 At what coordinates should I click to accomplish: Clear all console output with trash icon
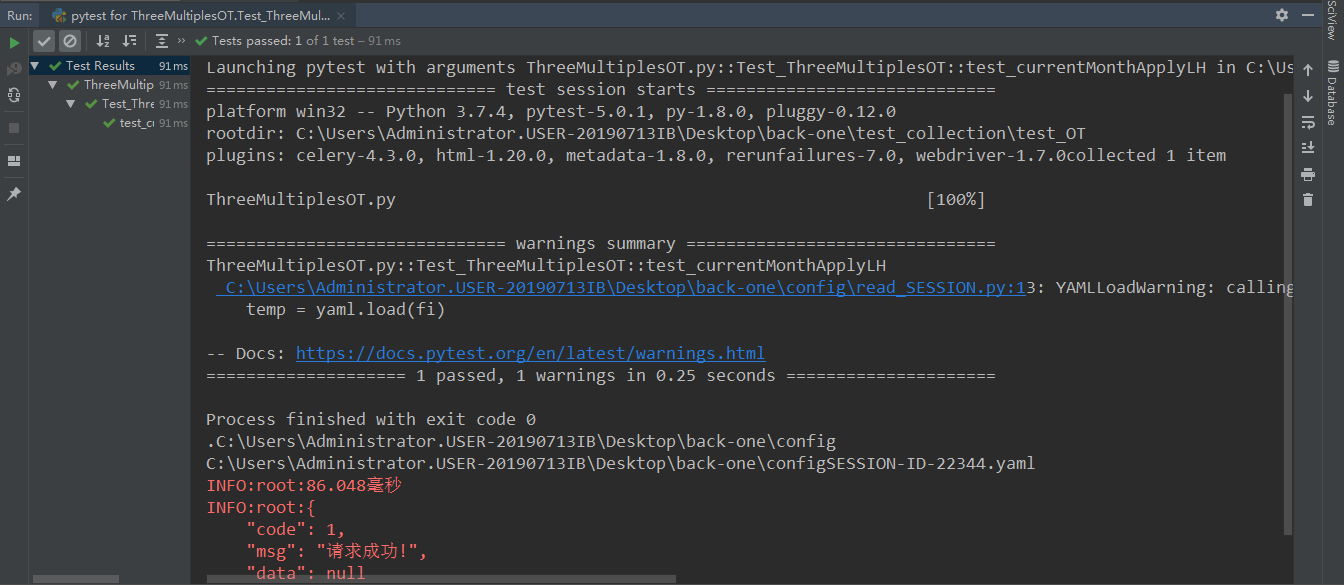[1307, 200]
